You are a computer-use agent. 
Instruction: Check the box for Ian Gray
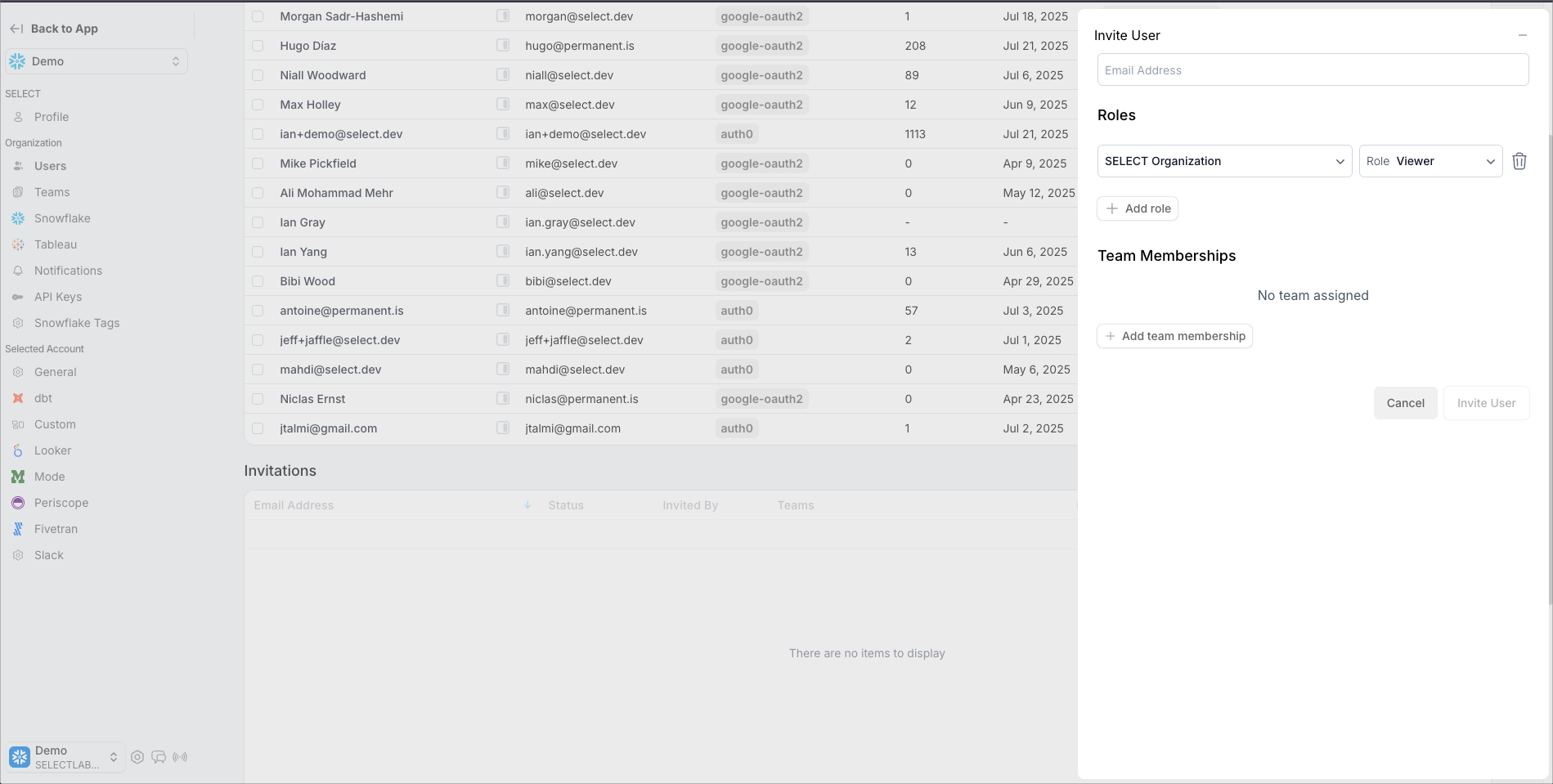[258, 222]
